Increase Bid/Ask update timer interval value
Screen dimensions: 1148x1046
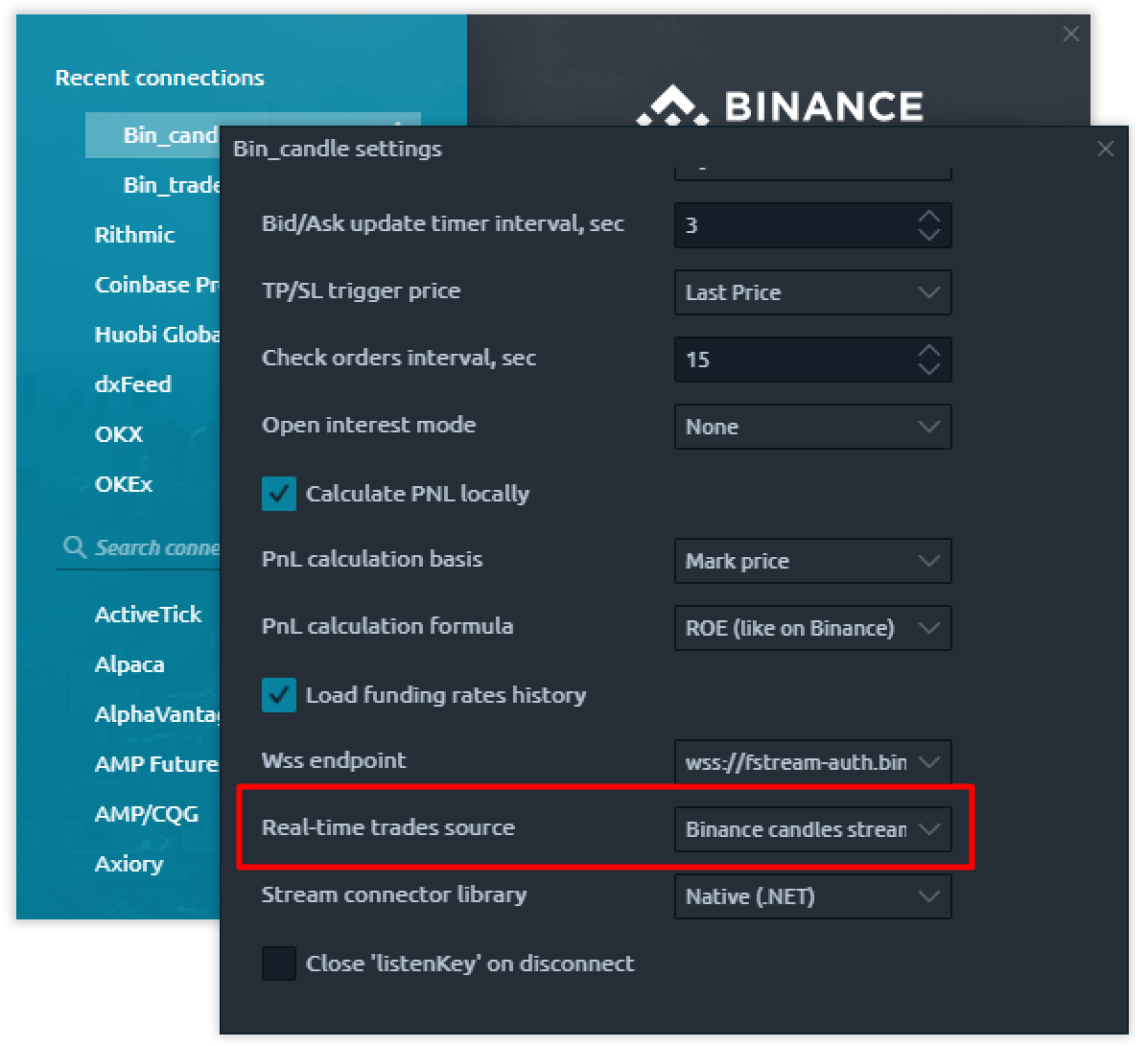929,217
